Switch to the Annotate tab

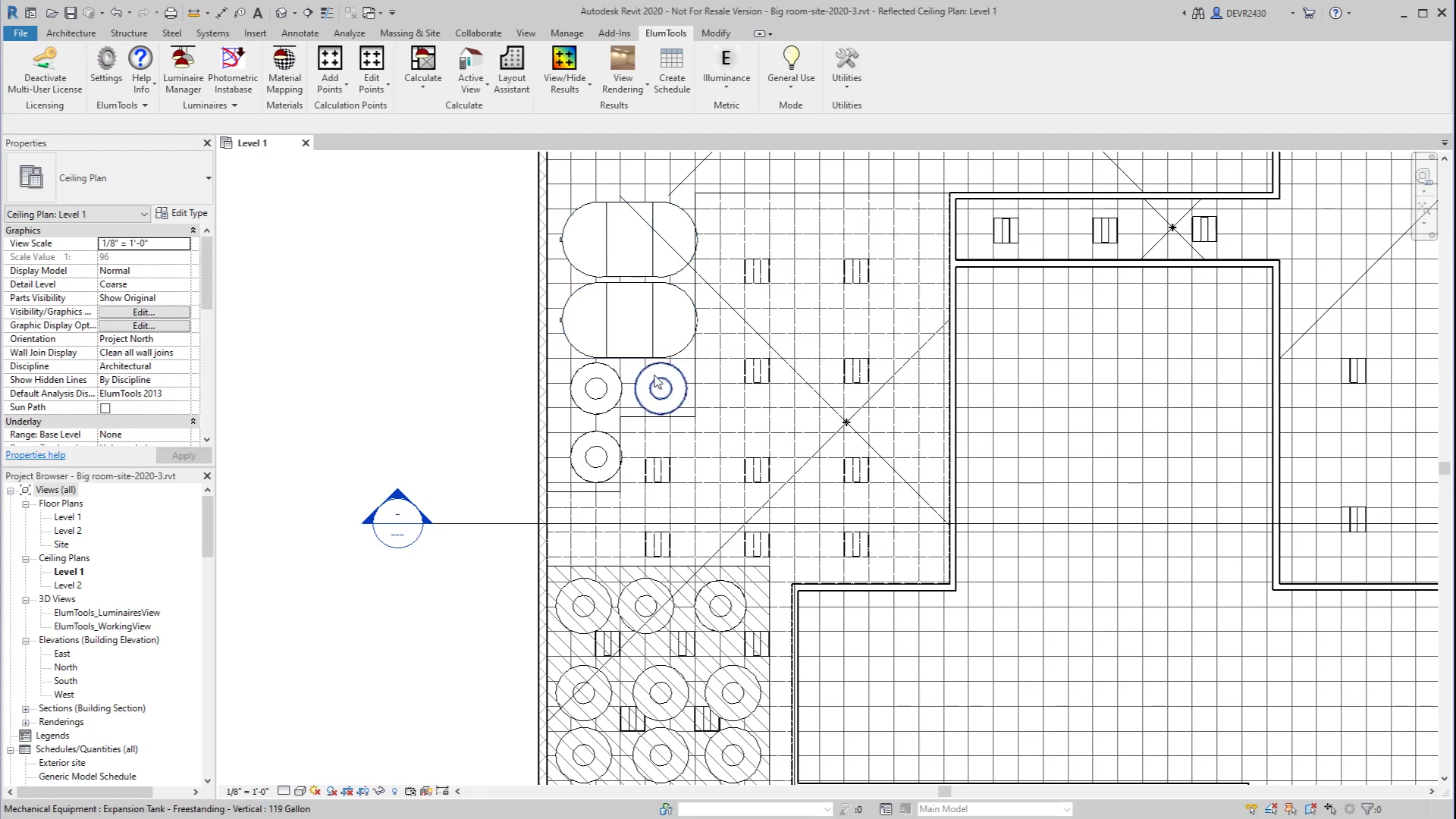pyautogui.click(x=300, y=33)
